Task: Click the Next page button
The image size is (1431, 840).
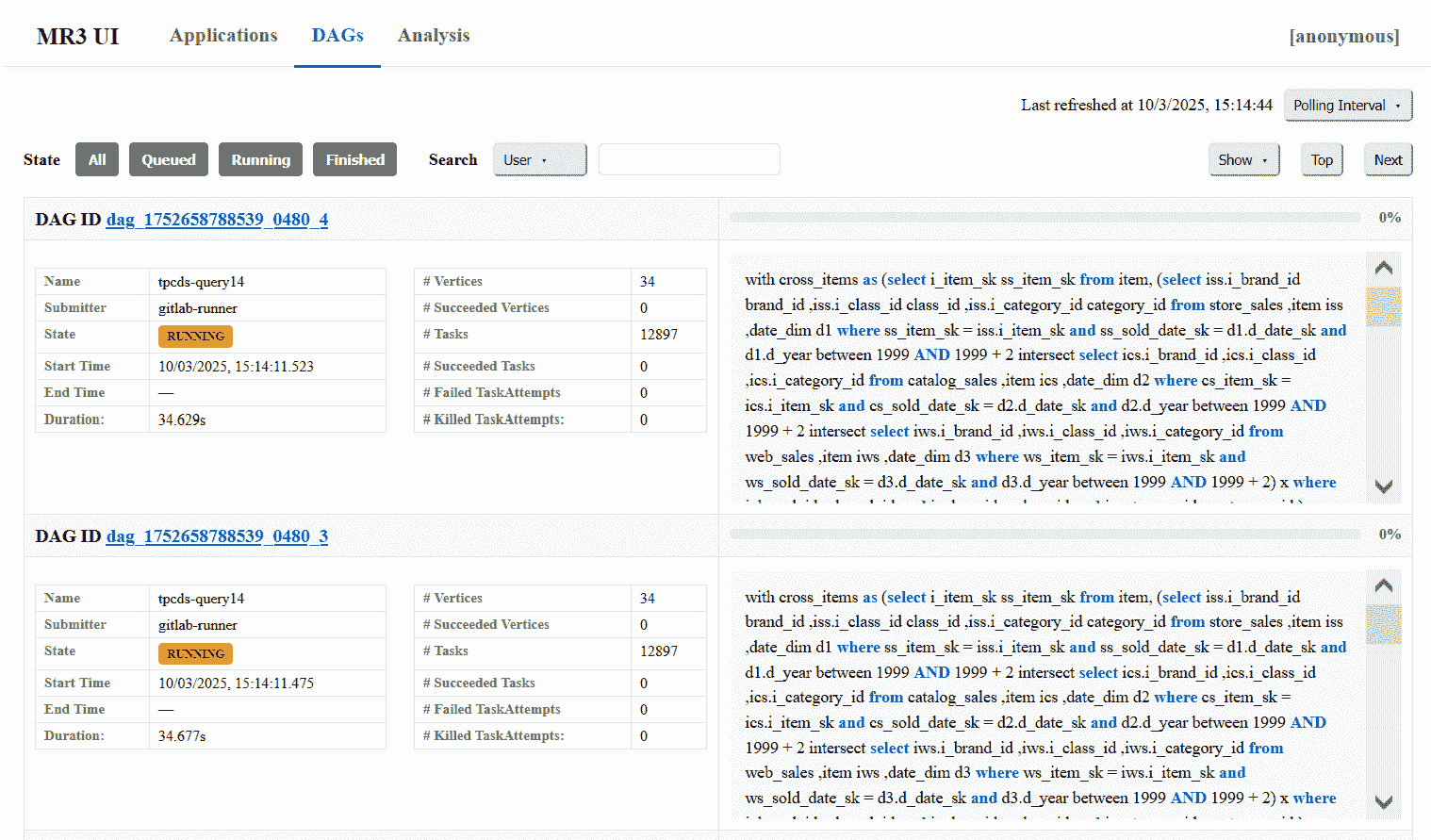Action: pyautogui.click(x=1388, y=159)
